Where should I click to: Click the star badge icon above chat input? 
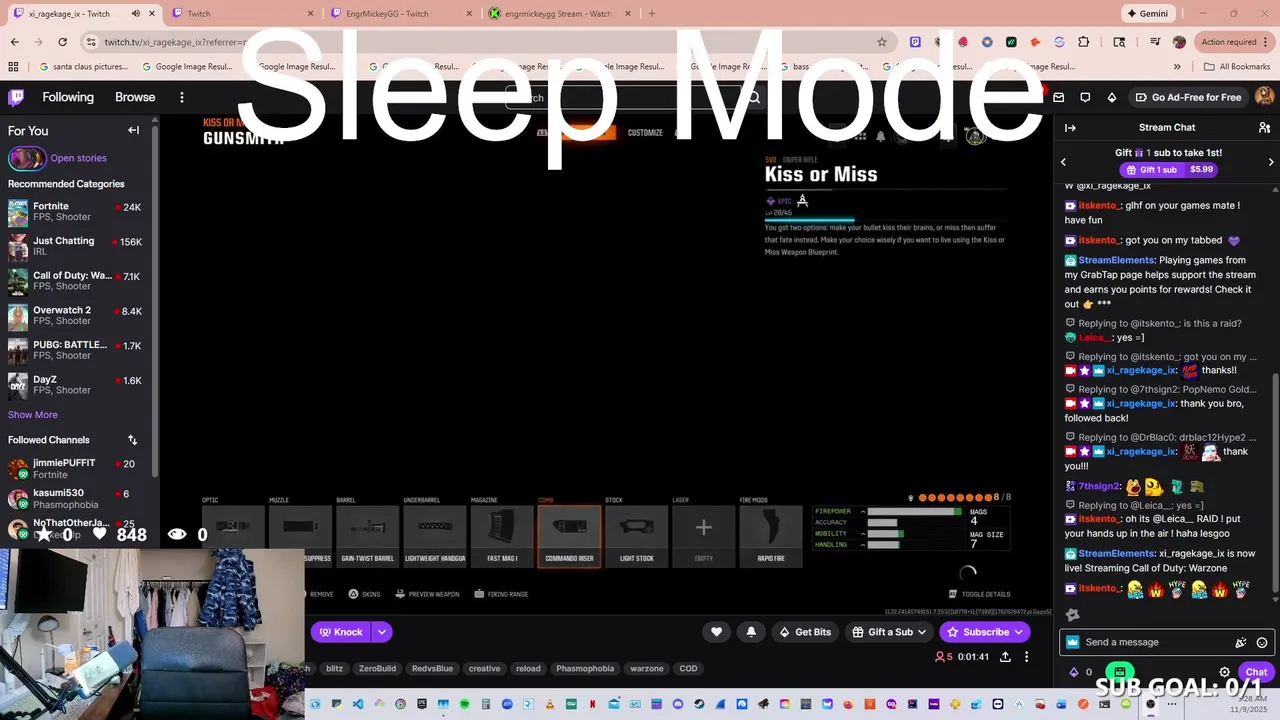(x=1073, y=615)
